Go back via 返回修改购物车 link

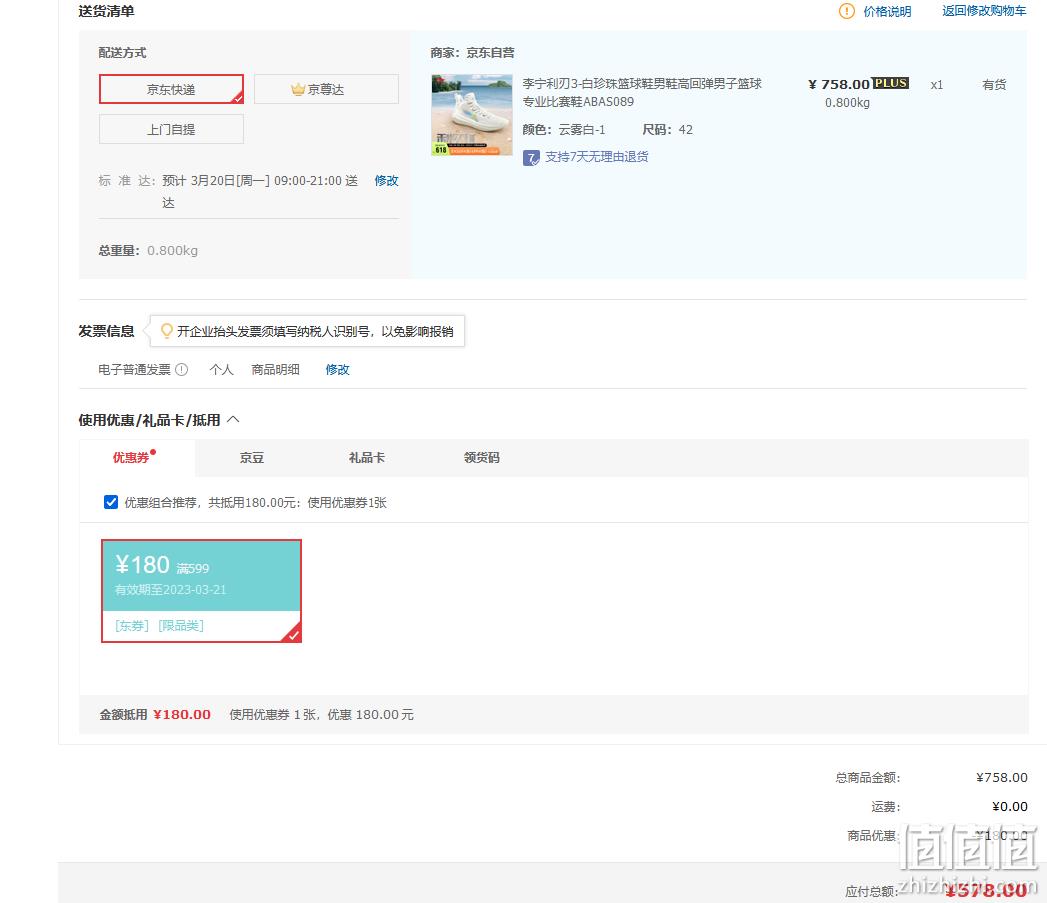pyautogui.click(x=984, y=11)
